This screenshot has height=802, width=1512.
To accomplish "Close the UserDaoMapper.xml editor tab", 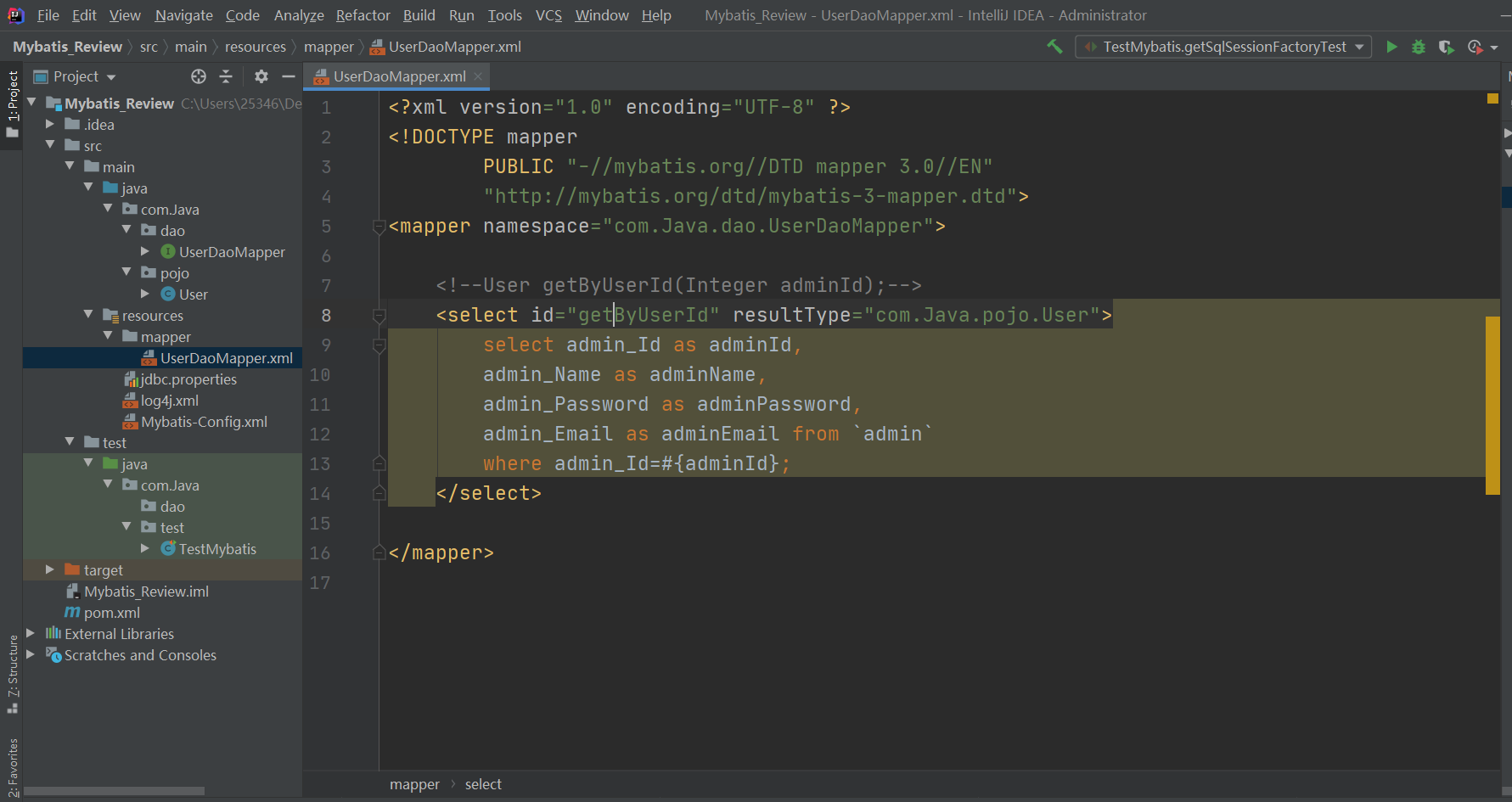I will [x=478, y=76].
